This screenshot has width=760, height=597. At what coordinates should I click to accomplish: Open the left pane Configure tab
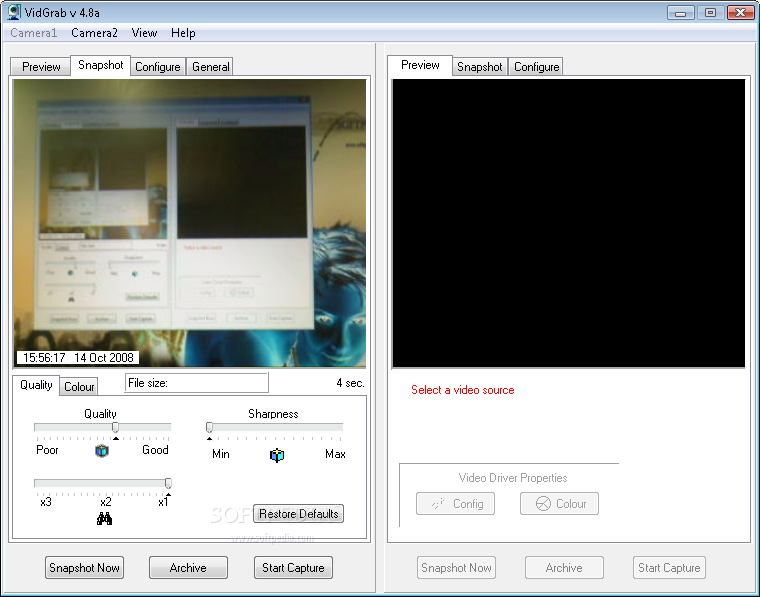158,67
